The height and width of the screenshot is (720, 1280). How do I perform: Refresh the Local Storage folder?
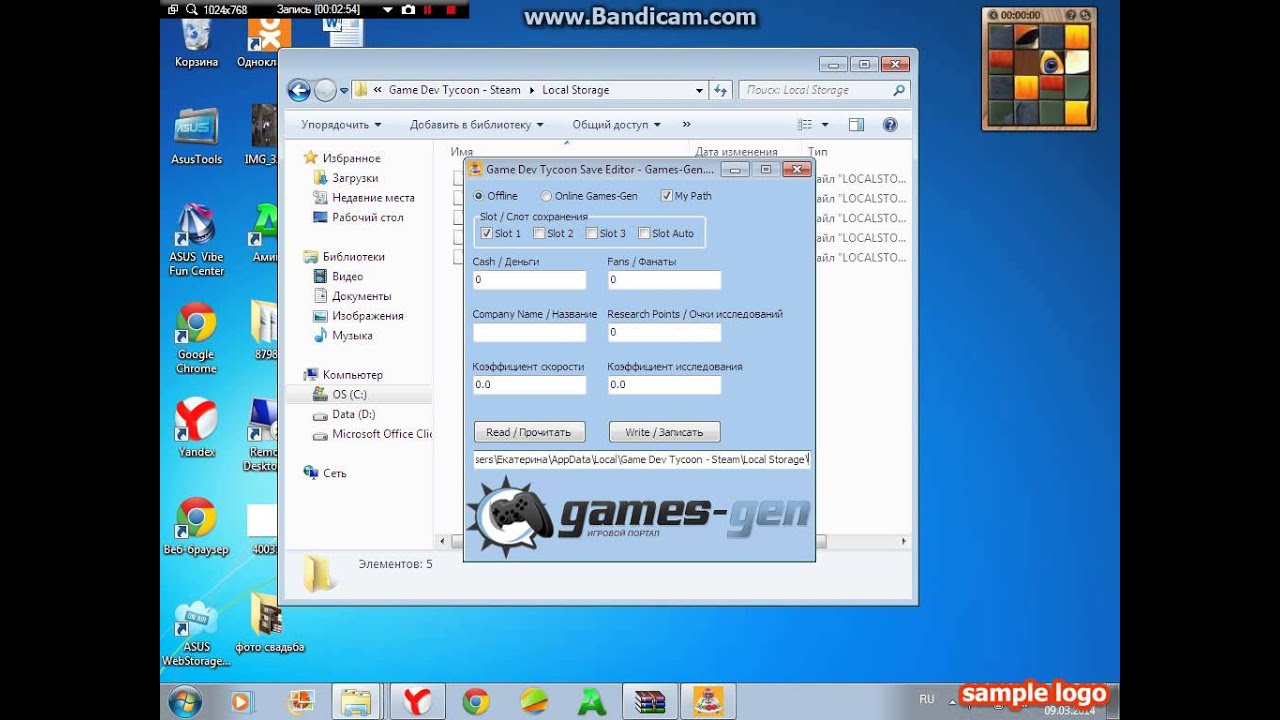pyautogui.click(x=721, y=90)
